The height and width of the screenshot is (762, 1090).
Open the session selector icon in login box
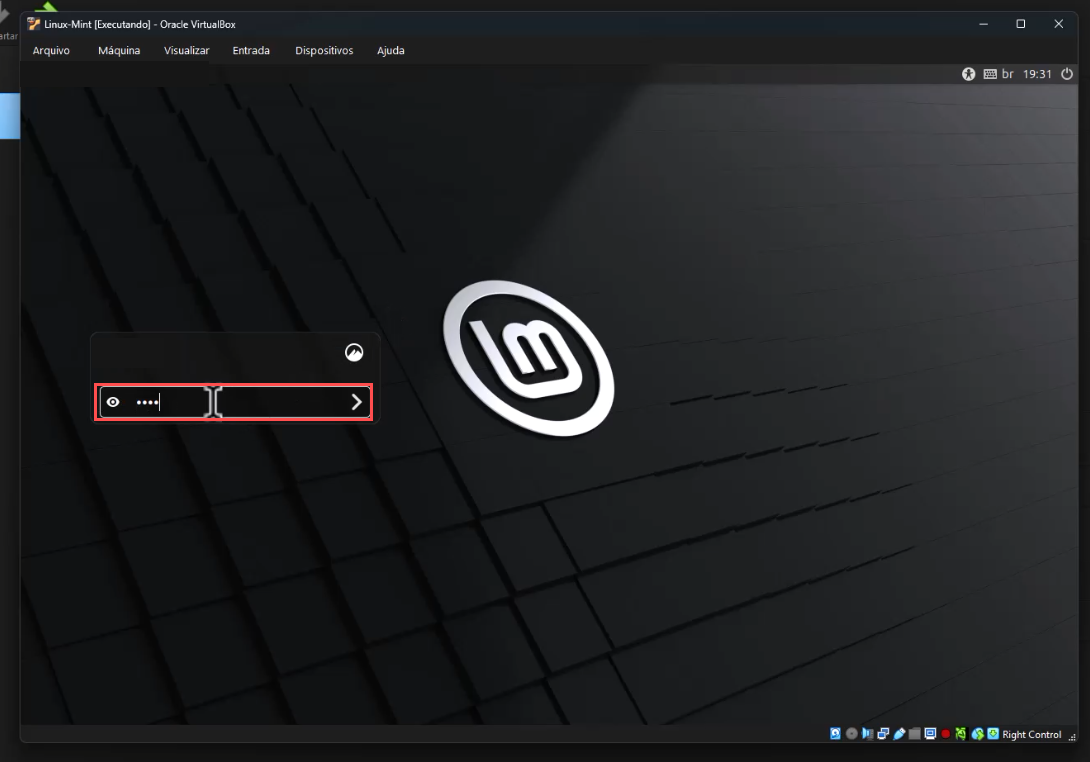pyautogui.click(x=354, y=352)
